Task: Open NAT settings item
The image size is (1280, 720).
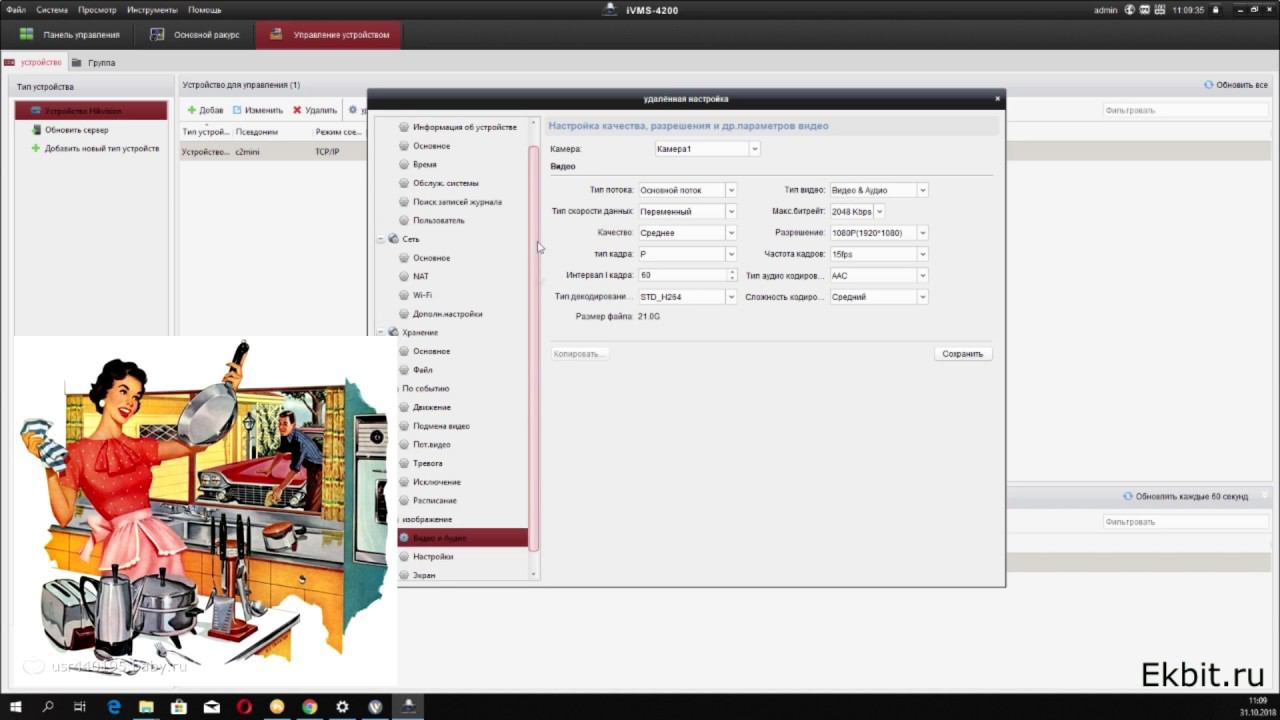Action: 420,276
